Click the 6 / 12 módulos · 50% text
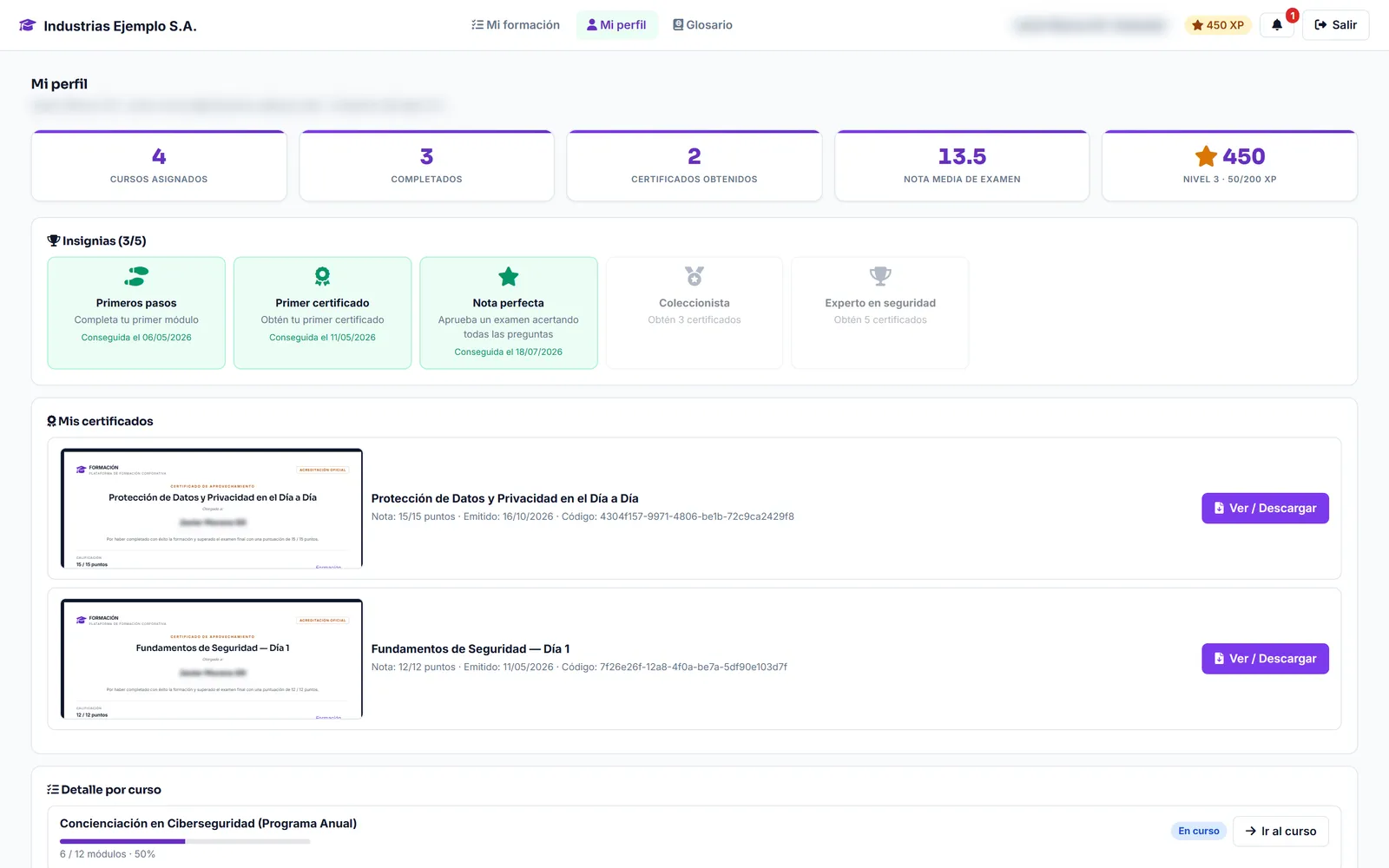This screenshot has height=868, width=1389. 108,854
